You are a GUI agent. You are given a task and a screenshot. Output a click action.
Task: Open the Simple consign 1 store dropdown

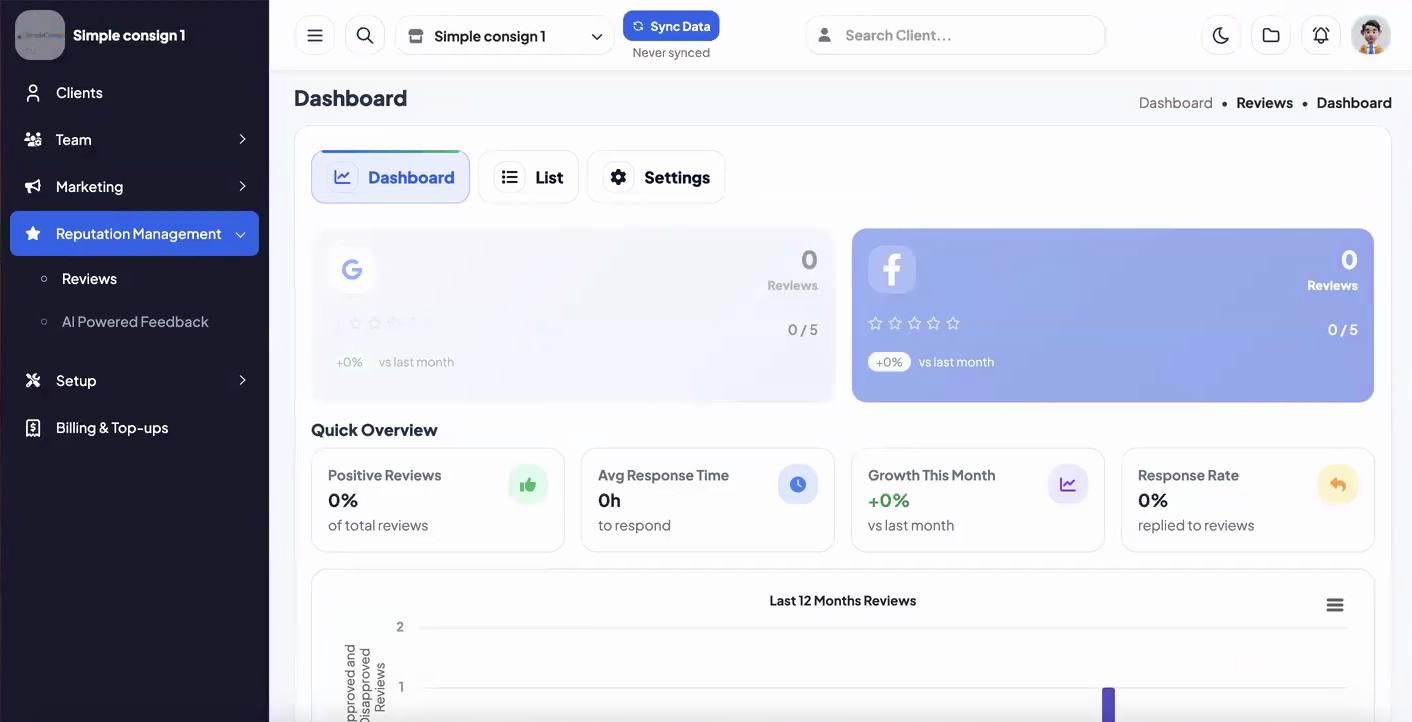click(505, 36)
